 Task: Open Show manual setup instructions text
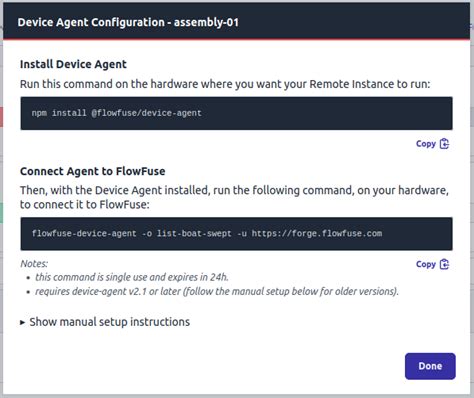coord(109,322)
